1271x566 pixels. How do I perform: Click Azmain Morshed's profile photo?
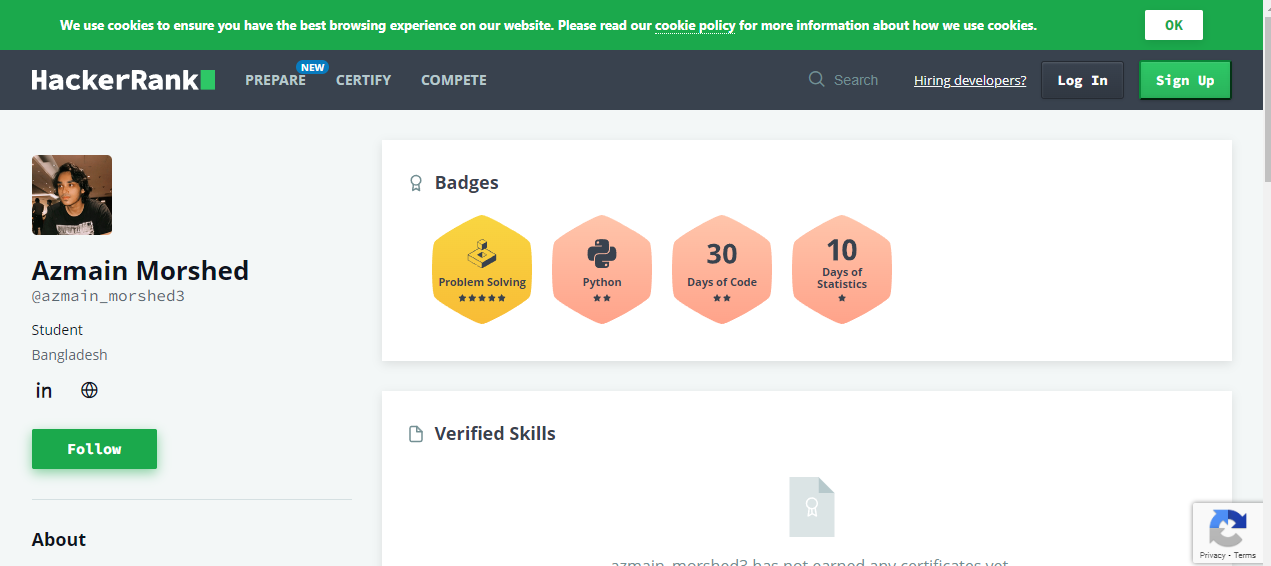tap(72, 195)
